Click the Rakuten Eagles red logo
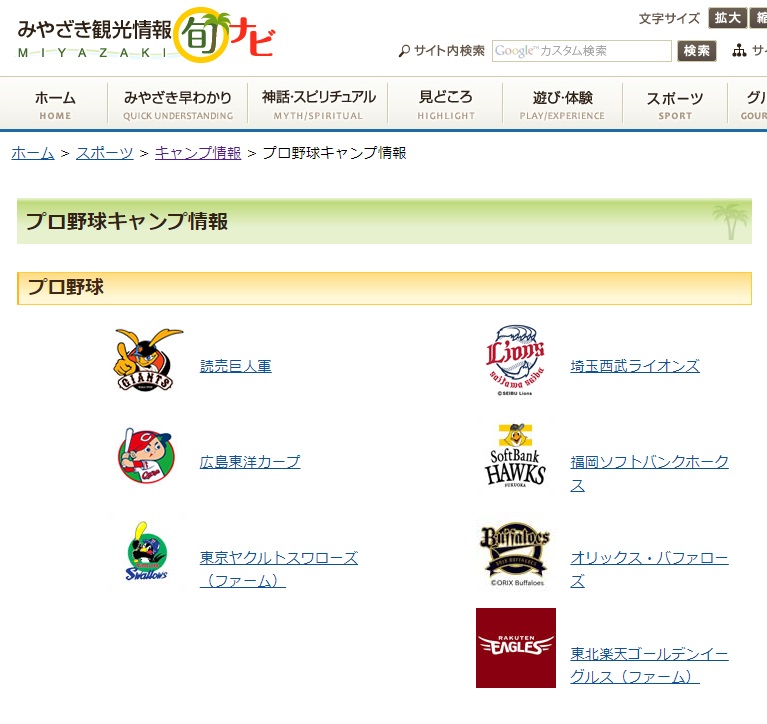Image resolution: width=767 pixels, height=724 pixels. 516,648
